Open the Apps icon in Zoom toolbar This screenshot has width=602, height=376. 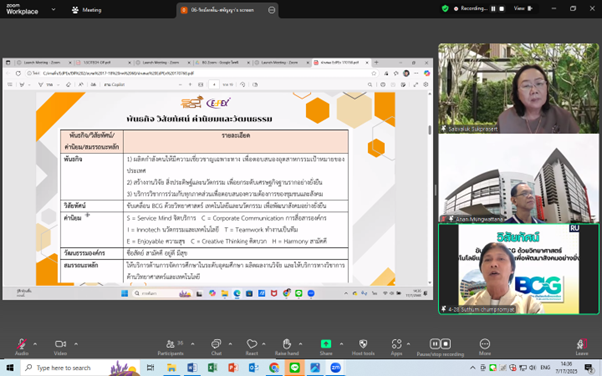click(397, 344)
